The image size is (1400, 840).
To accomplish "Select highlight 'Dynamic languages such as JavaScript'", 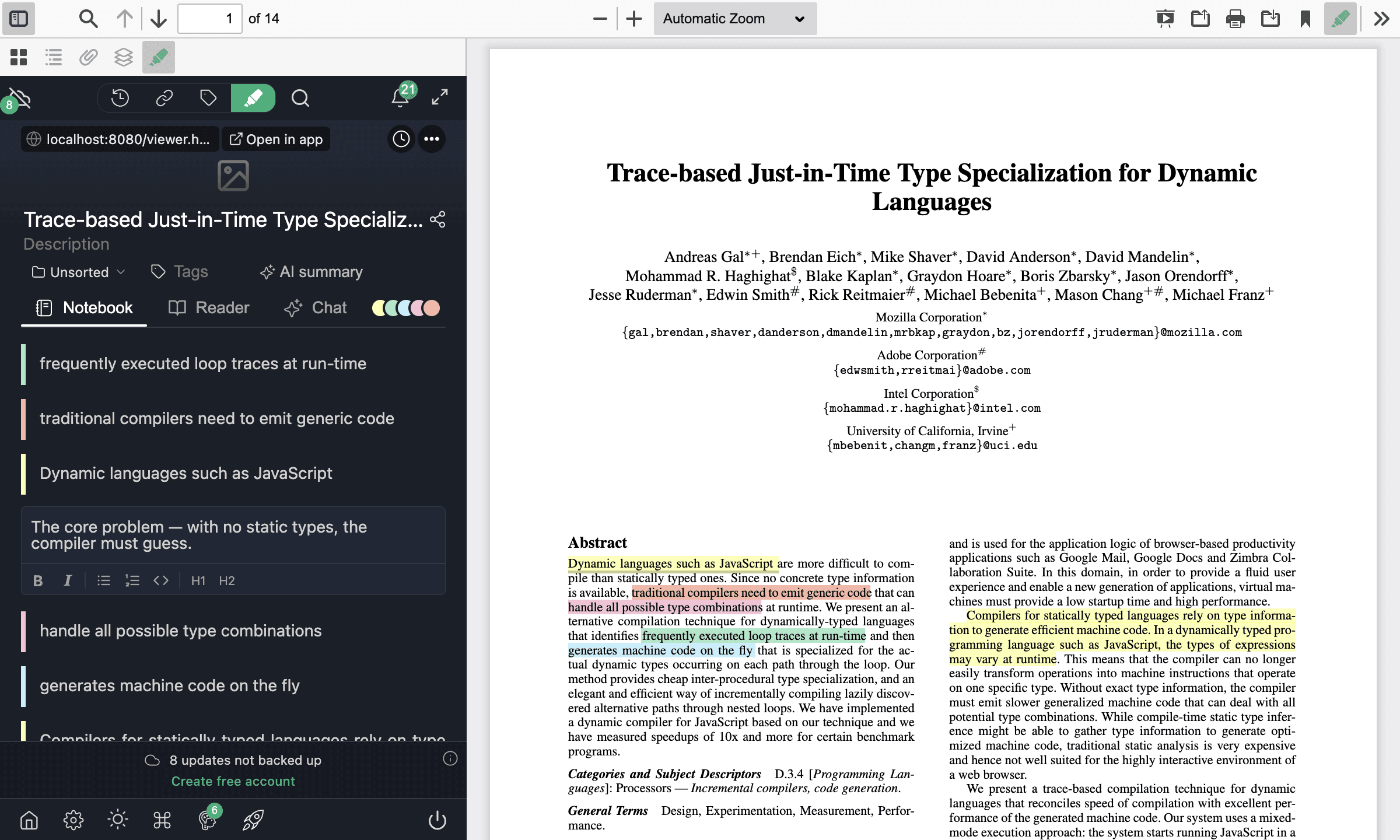I will 233,474.
